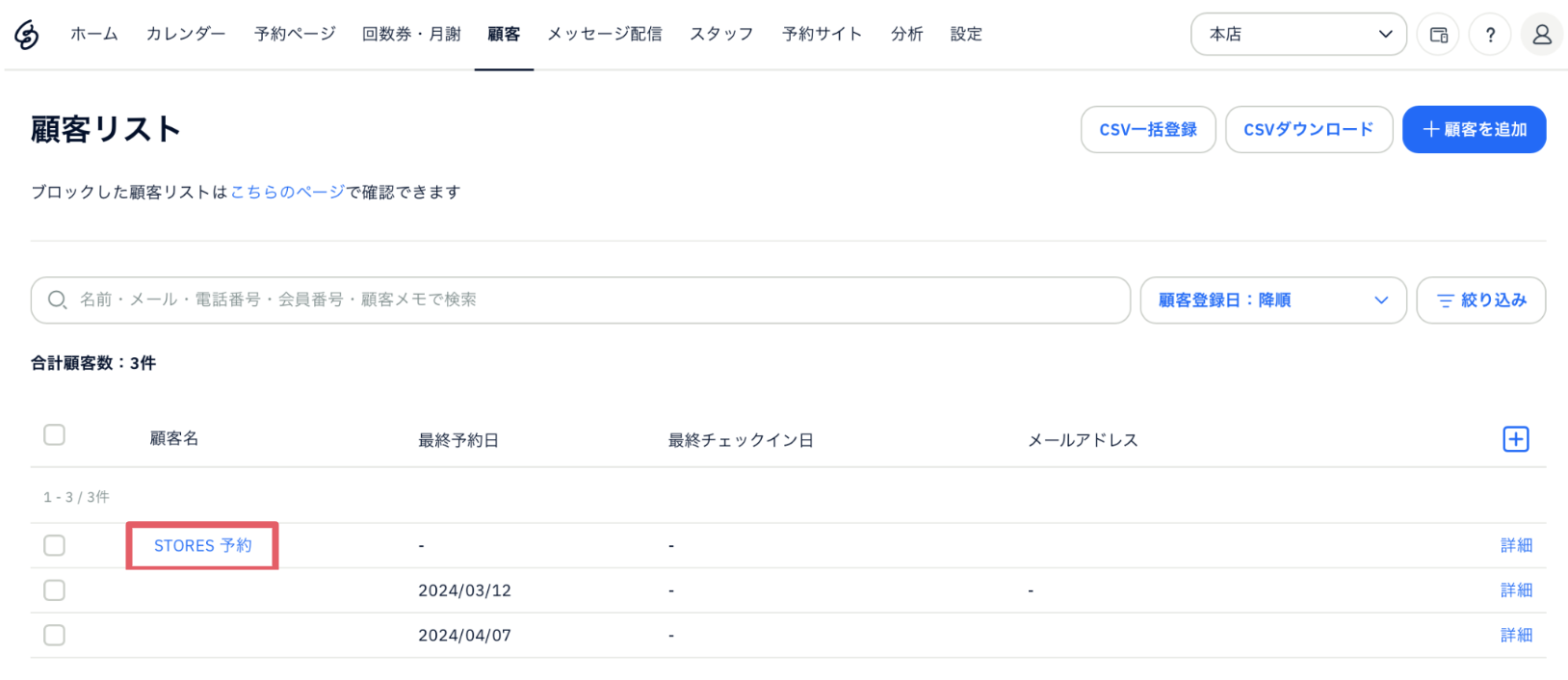
Task: Open the 回数券・月謝 menu
Action: click(x=411, y=34)
